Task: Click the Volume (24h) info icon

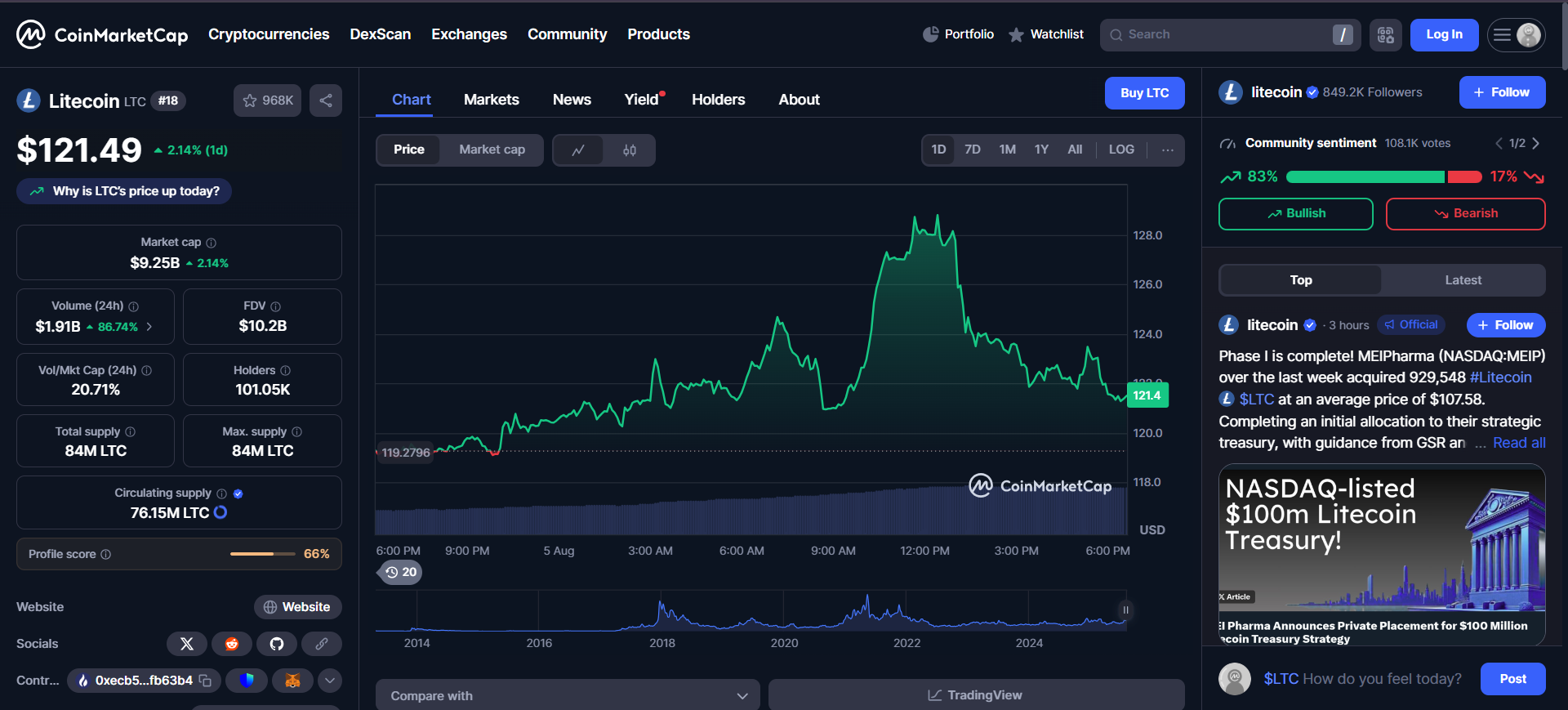Action: [134, 306]
